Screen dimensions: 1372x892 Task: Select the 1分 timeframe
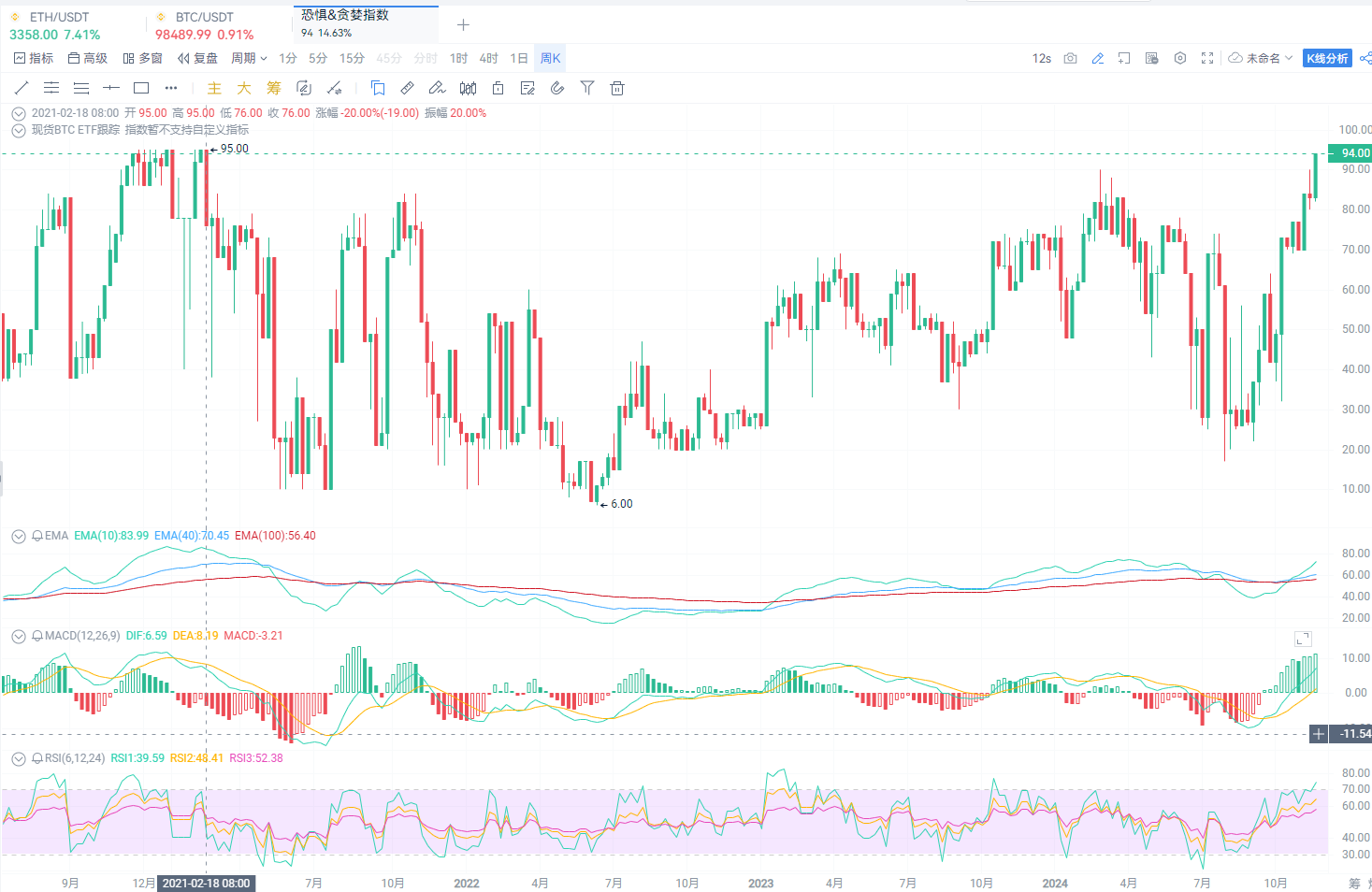(288, 58)
